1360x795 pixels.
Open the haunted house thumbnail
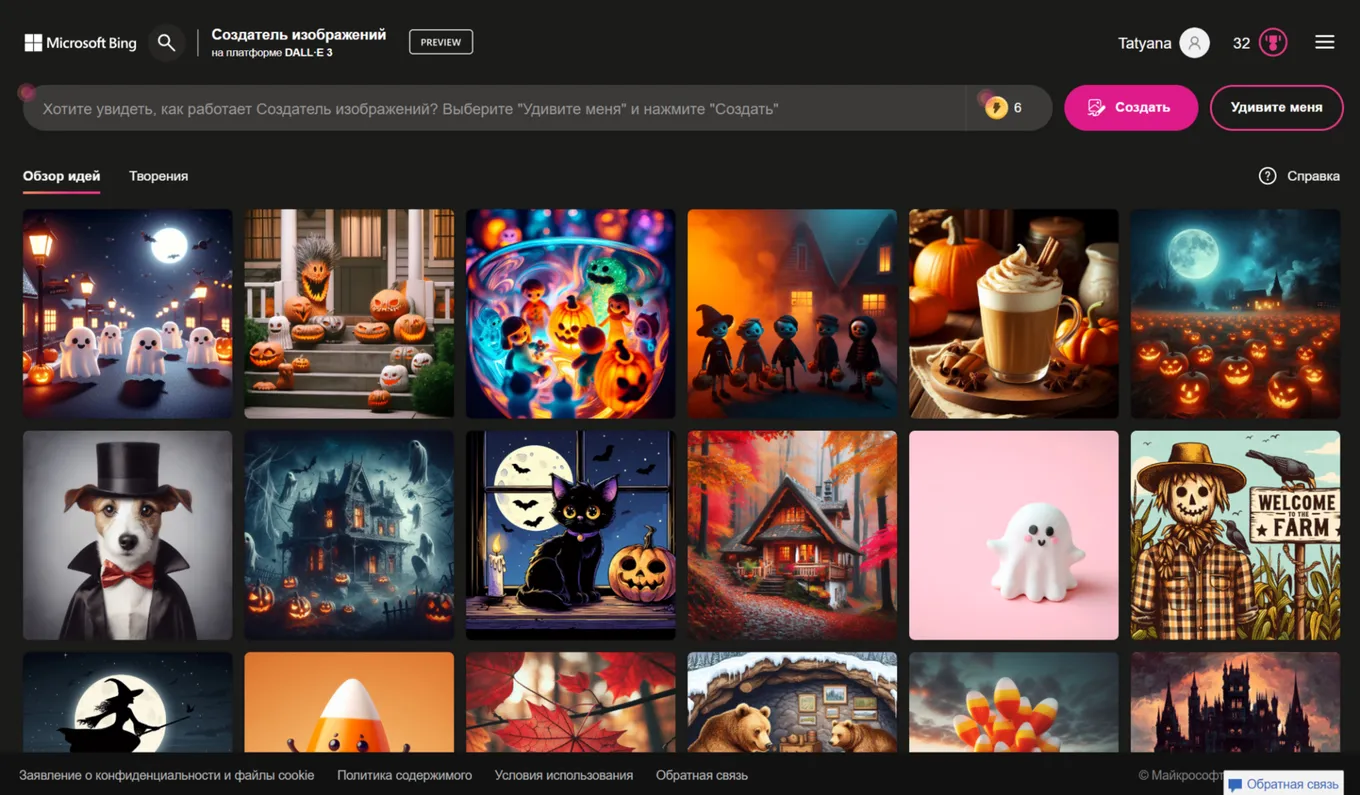pyautogui.click(x=349, y=535)
